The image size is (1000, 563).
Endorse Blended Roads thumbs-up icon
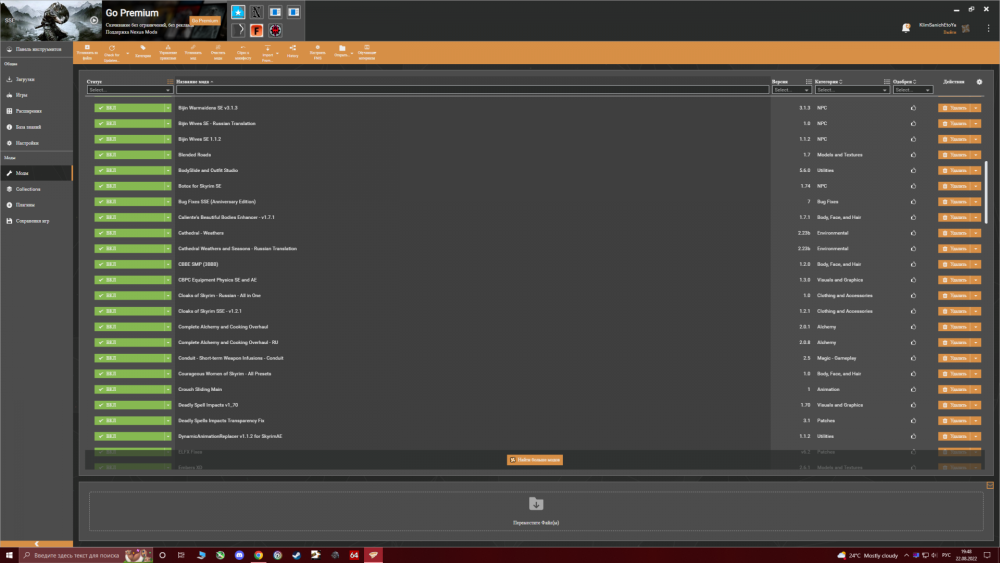[913, 155]
